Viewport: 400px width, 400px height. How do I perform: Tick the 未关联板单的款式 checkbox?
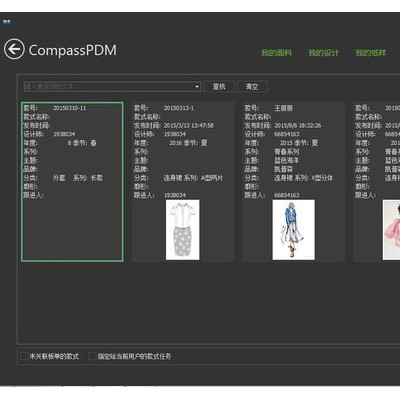[x=24, y=356]
